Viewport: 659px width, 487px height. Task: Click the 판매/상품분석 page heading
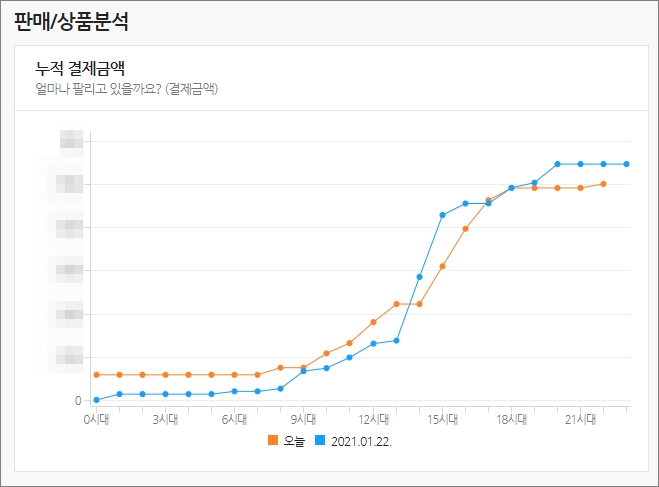click(71, 21)
